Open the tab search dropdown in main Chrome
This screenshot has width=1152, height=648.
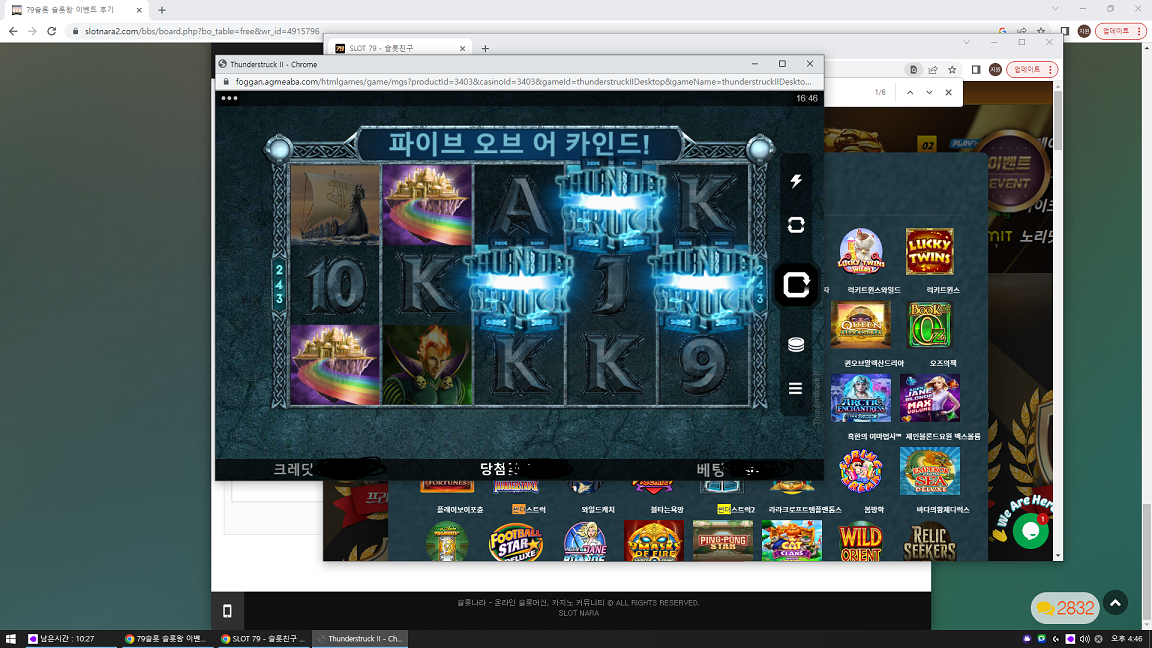click(1055, 9)
